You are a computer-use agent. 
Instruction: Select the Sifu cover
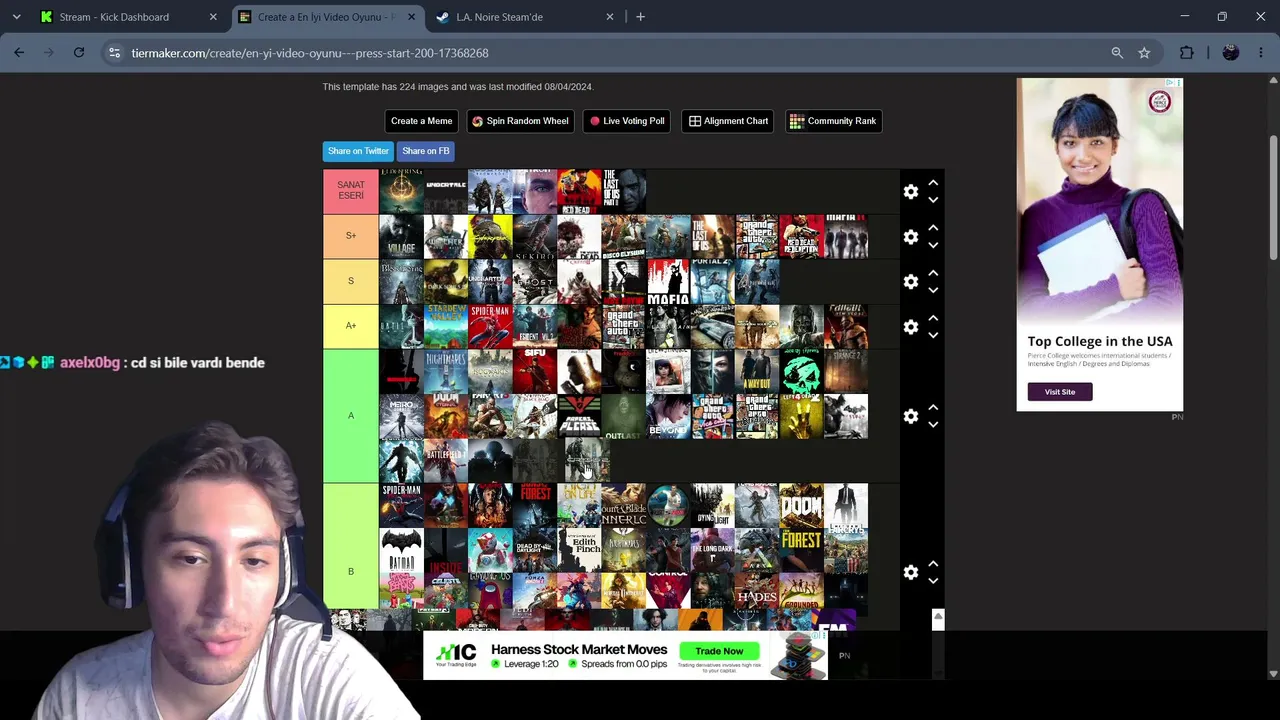click(x=534, y=371)
